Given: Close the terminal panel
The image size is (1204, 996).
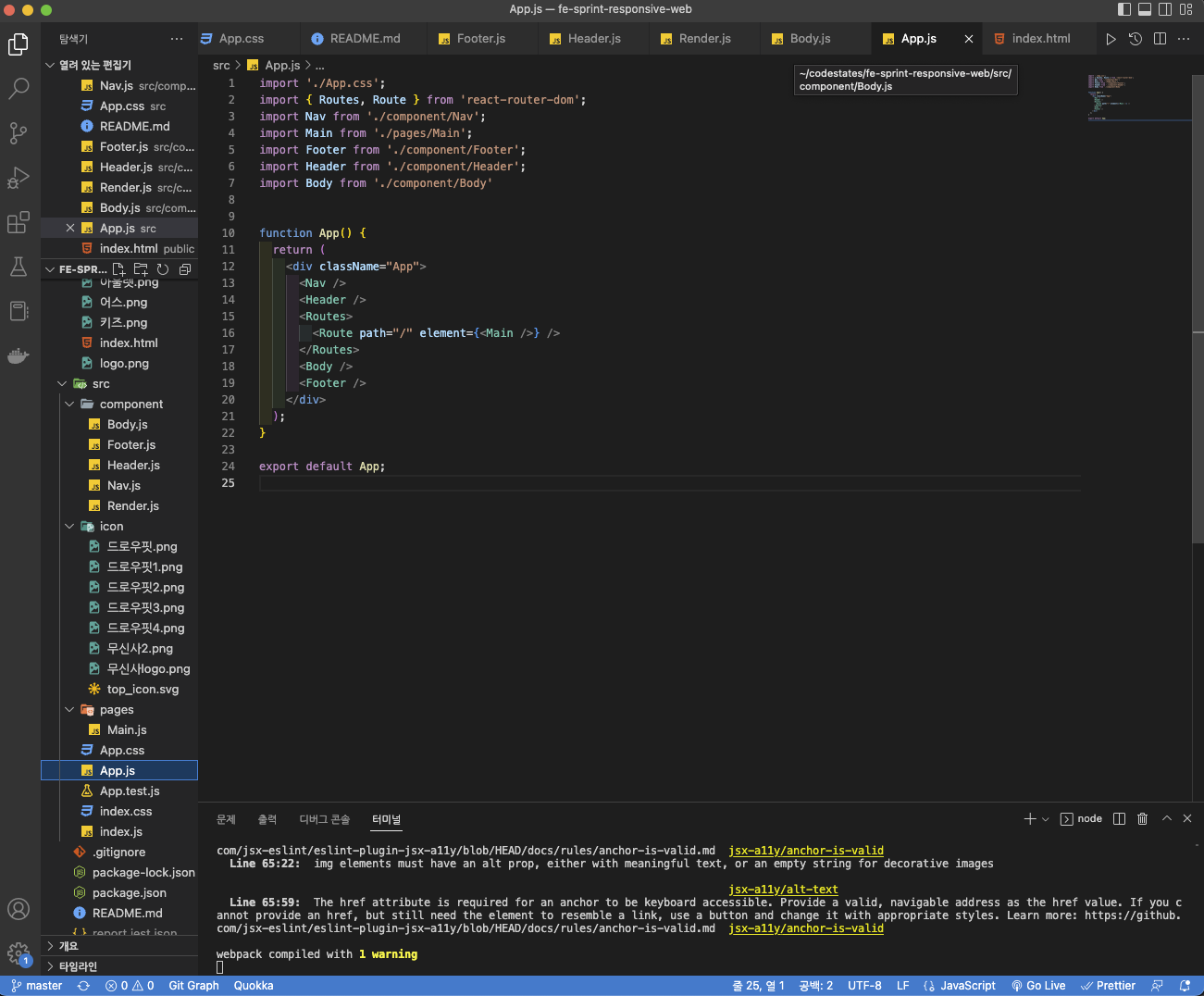Looking at the screenshot, I should pyautogui.click(x=1187, y=818).
